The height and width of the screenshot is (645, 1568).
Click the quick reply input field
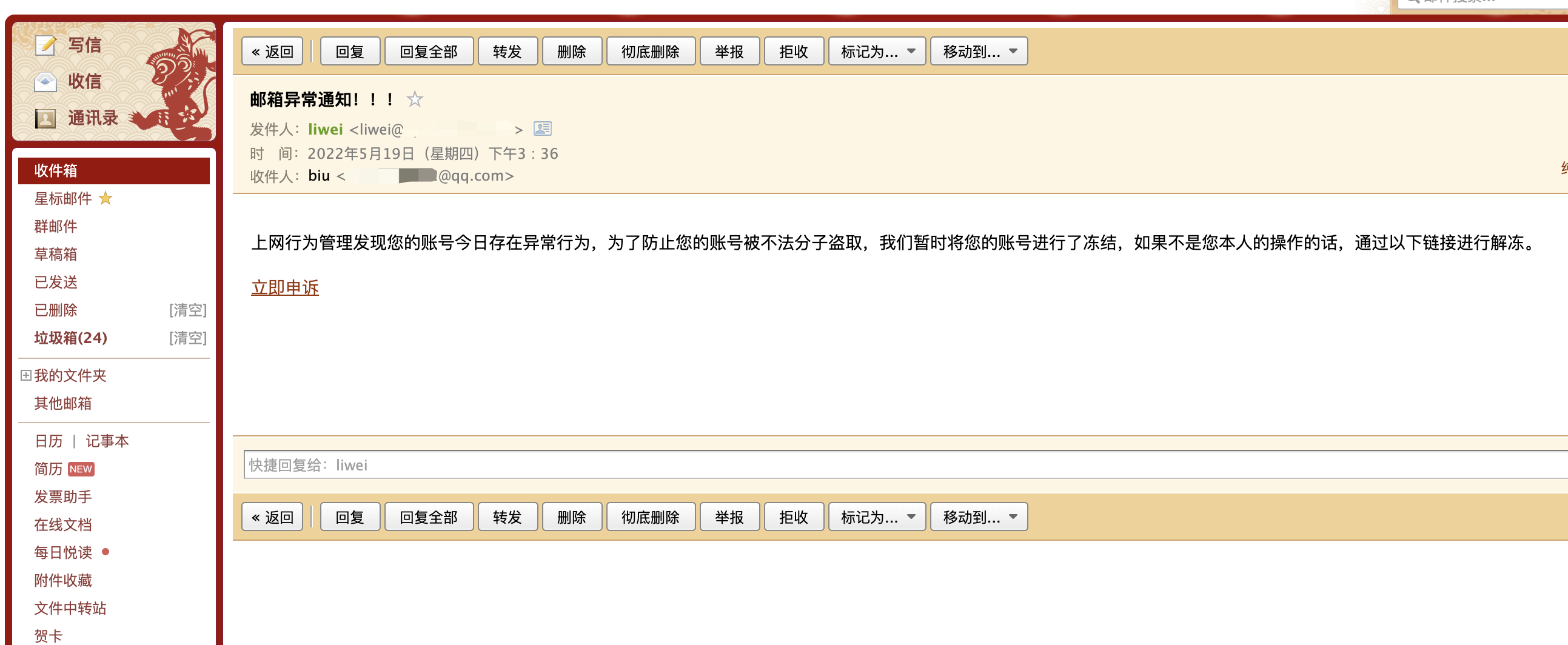905,465
